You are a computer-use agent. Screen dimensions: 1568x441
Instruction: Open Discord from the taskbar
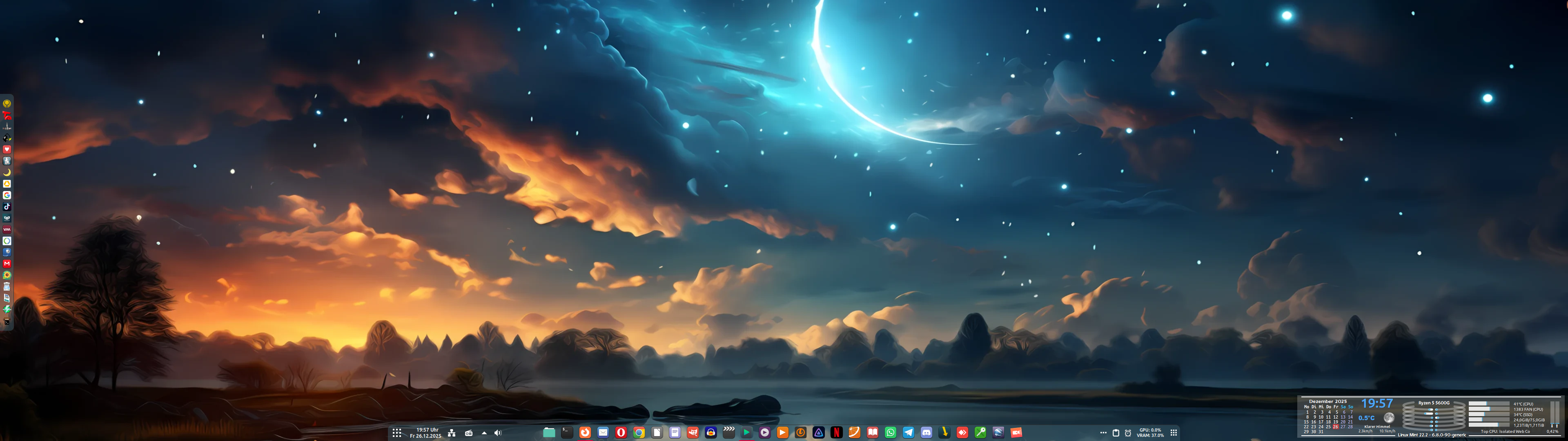click(927, 432)
